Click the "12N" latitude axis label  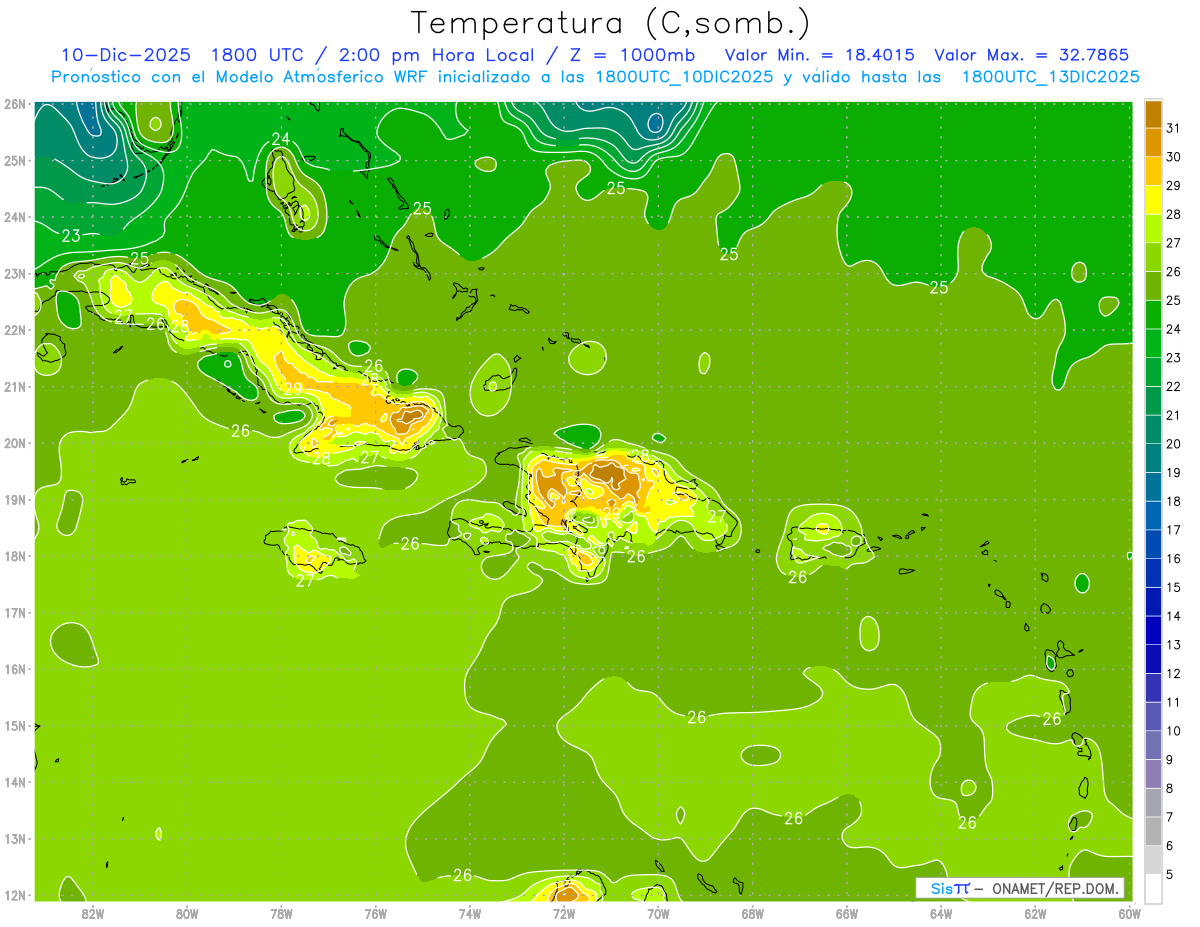[x=15, y=895]
